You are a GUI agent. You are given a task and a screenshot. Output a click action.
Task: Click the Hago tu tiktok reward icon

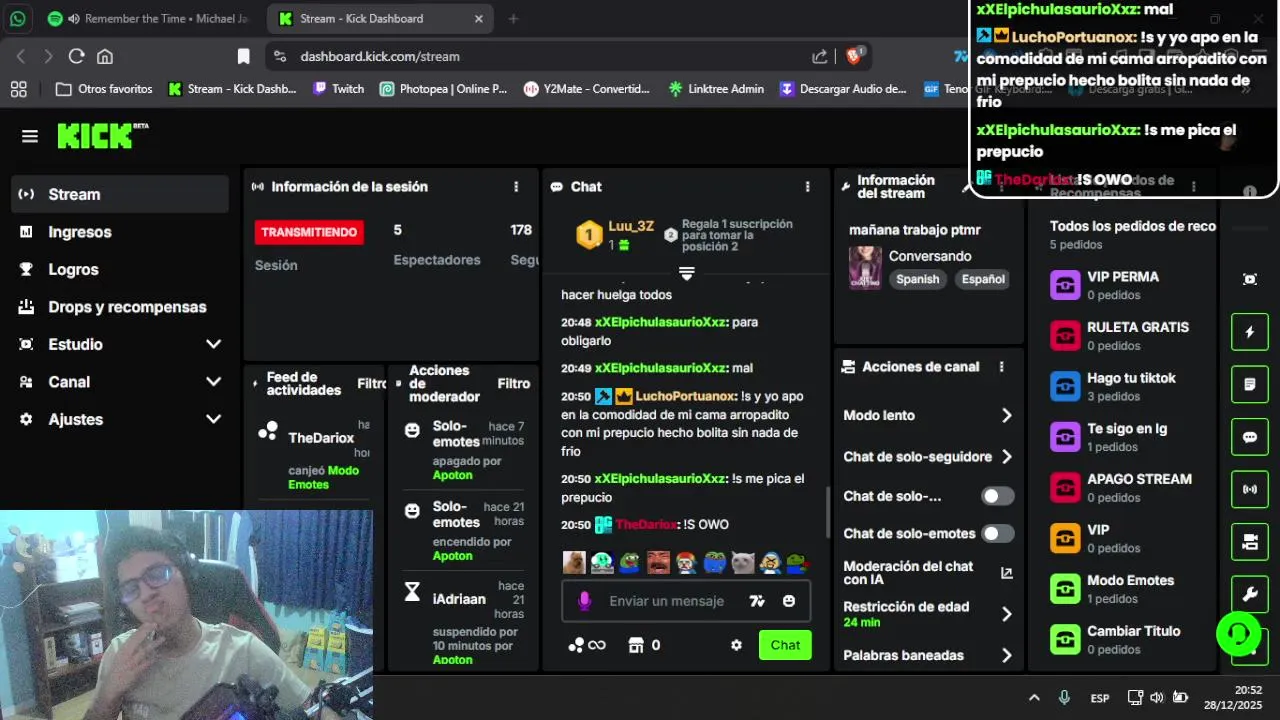pyautogui.click(x=1065, y=386)
